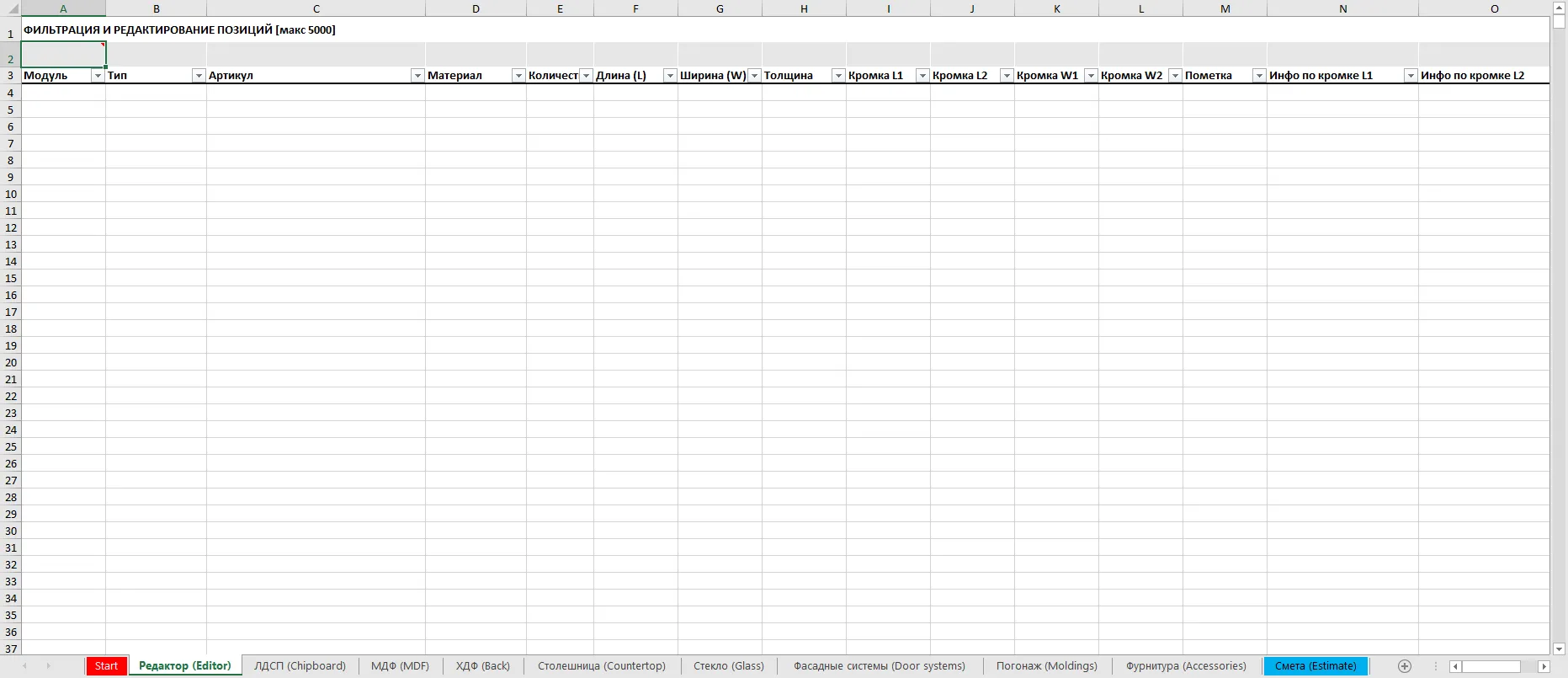Open the ЛДСП (Chipboard) sheet tab

click(x=300, y=666)
